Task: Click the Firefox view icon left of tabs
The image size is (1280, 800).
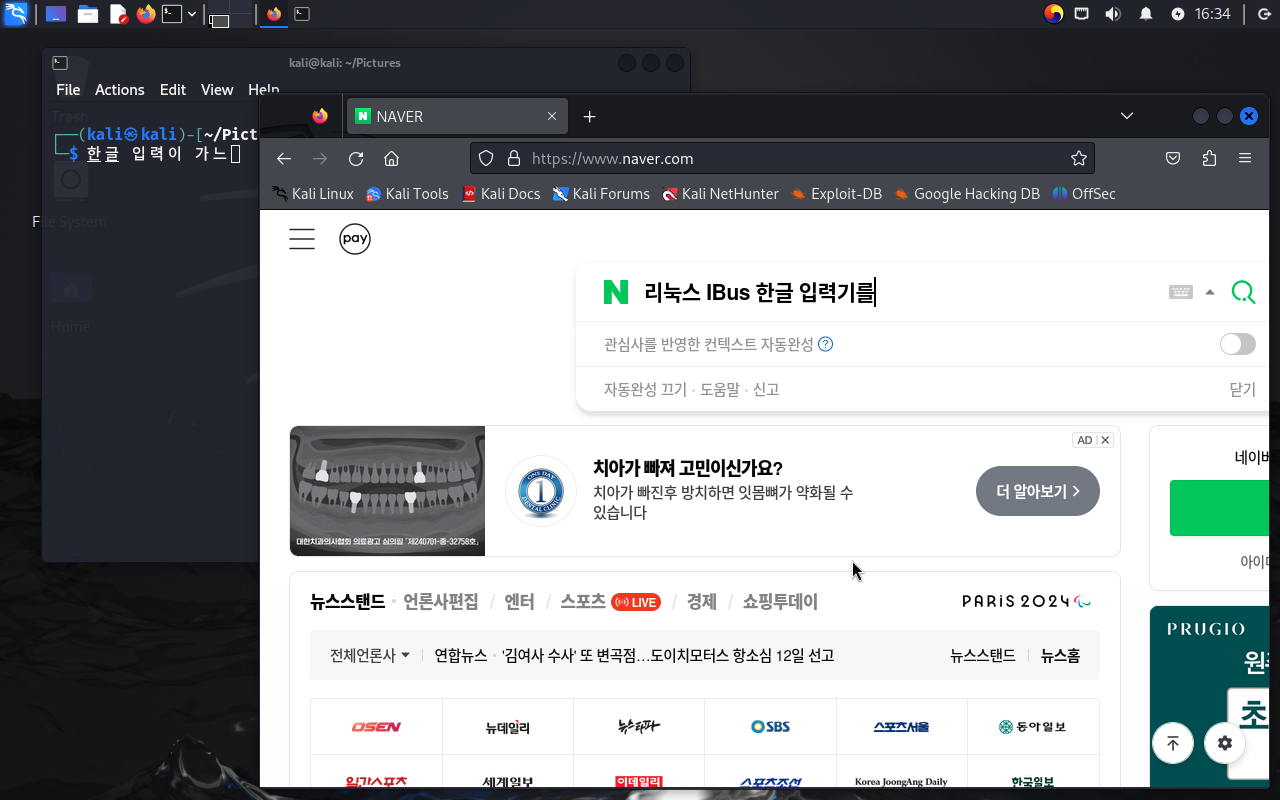Action: pos(320,116)
